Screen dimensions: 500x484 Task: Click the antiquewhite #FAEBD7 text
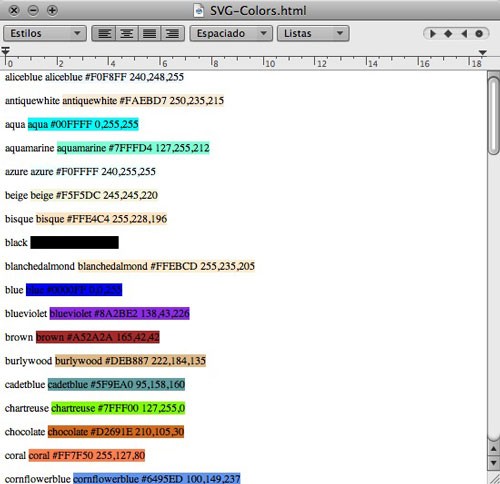pos(143,101)
